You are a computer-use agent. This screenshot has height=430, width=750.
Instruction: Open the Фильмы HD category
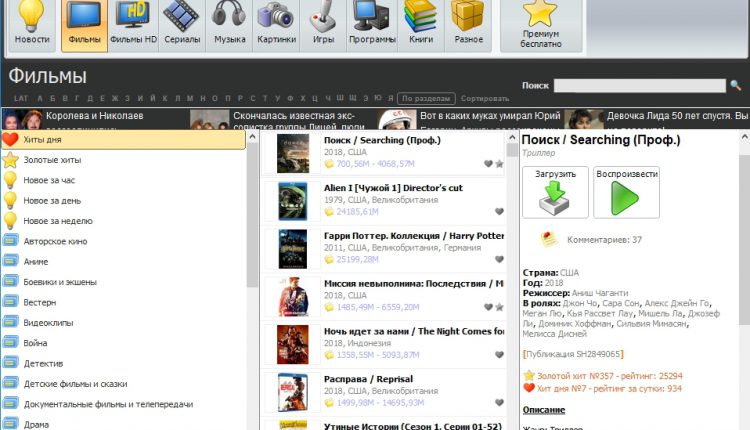point(133,25)
